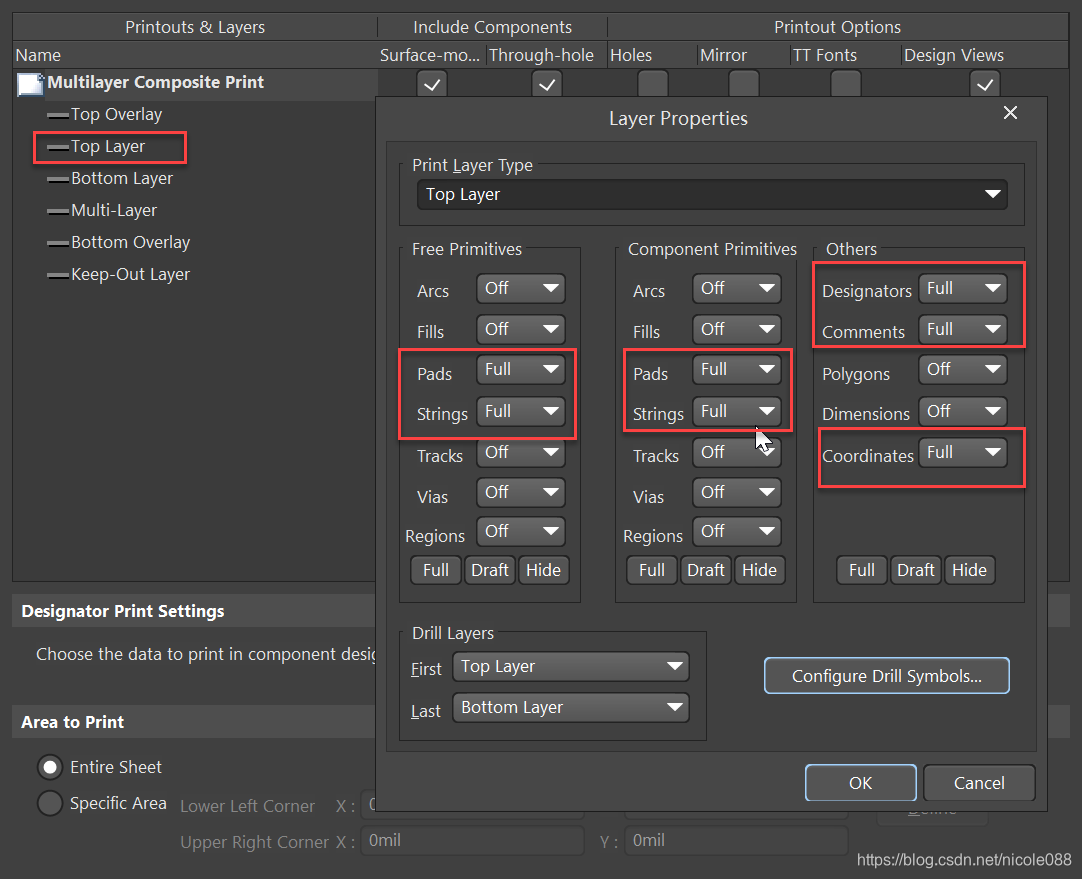Click Draft button under Component Primitives
Viewport: 1082px width, 879px height.
pyautogui.click(x=705, y=570)
